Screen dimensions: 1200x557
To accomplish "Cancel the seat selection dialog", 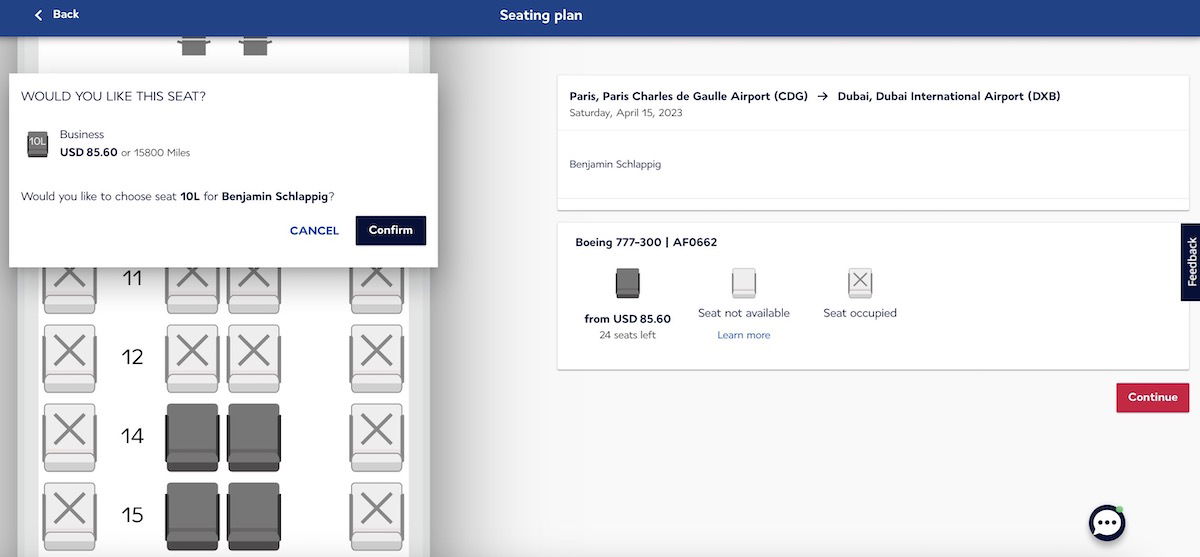I will [314, 231].
